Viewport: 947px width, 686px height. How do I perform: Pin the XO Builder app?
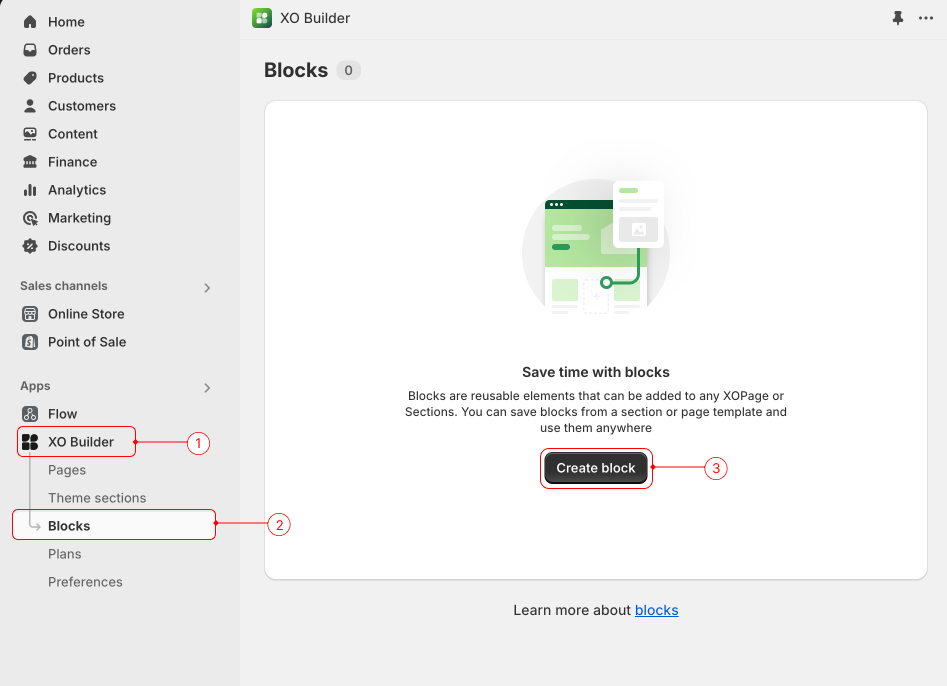897,18
